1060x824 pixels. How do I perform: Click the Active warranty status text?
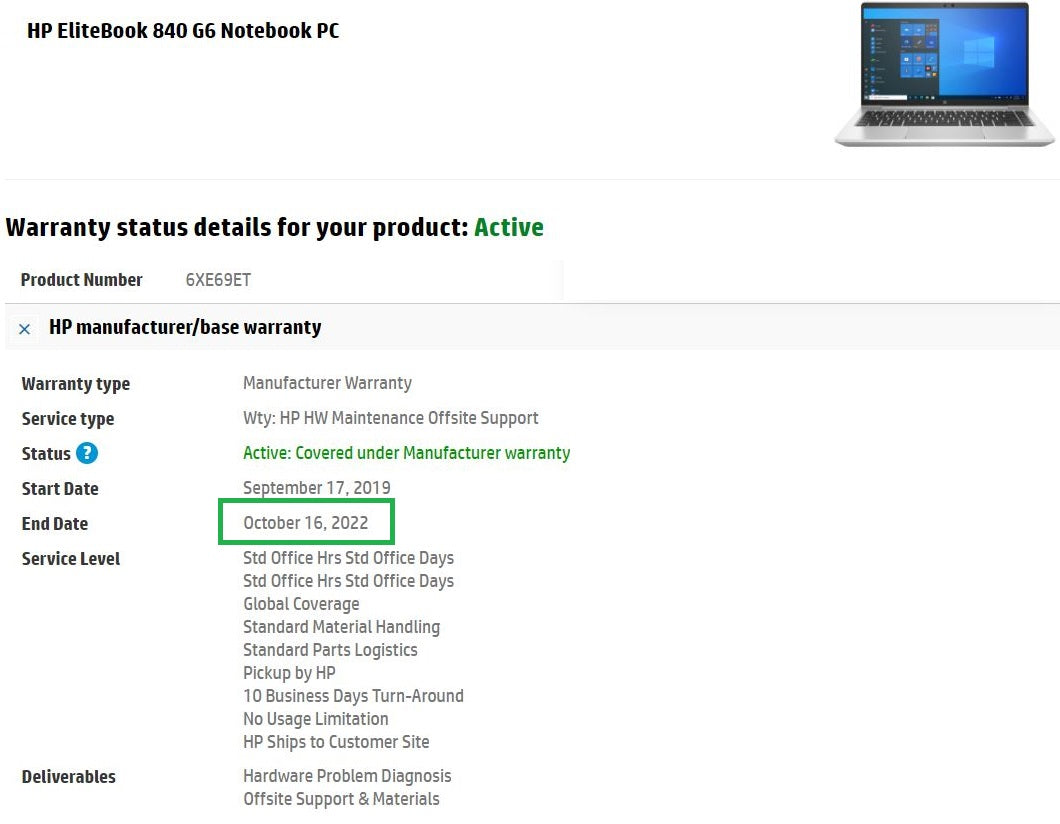tap(509, 227)
